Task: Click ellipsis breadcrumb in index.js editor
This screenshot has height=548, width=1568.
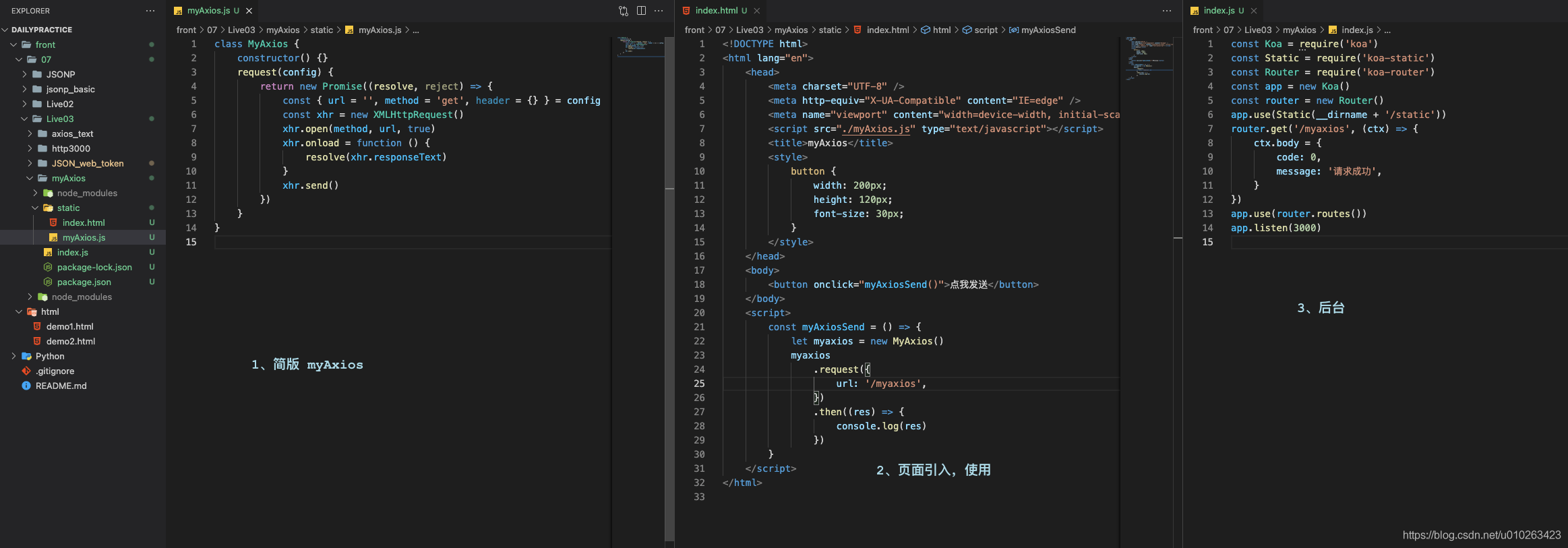Action: tap(1387, 30)
